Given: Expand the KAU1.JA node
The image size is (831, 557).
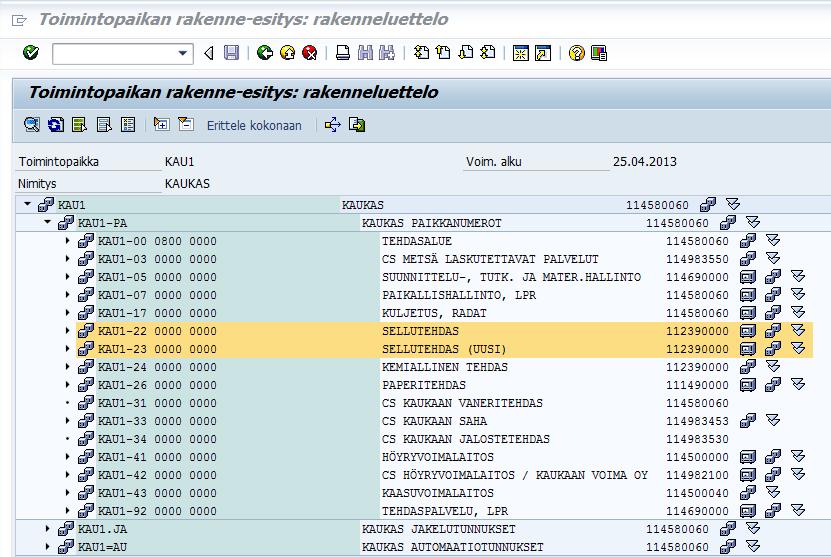Looking at the screenshot, I should (x=47, y=529).
